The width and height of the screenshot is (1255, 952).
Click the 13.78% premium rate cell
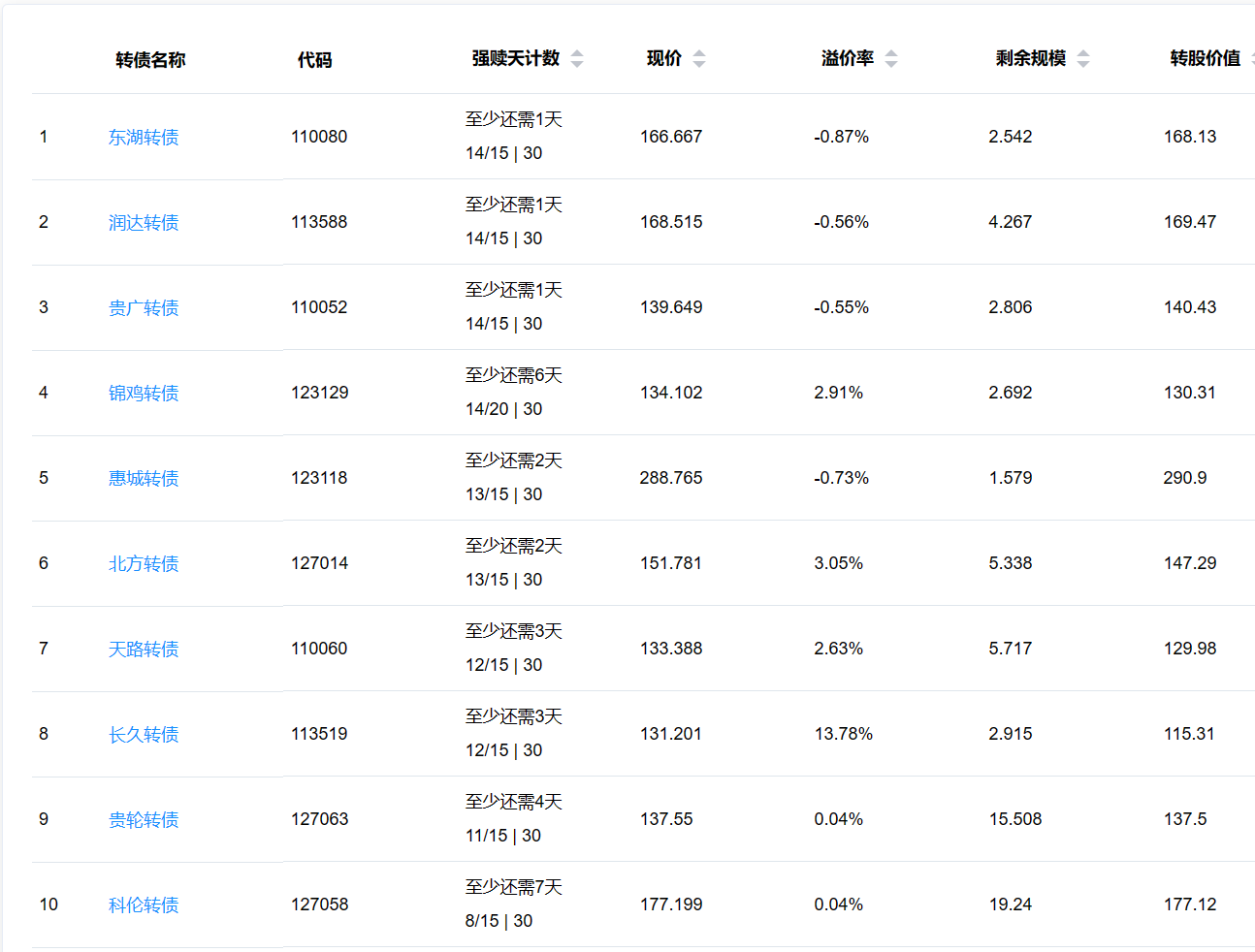pyautogui.click(x=843, y=734)
